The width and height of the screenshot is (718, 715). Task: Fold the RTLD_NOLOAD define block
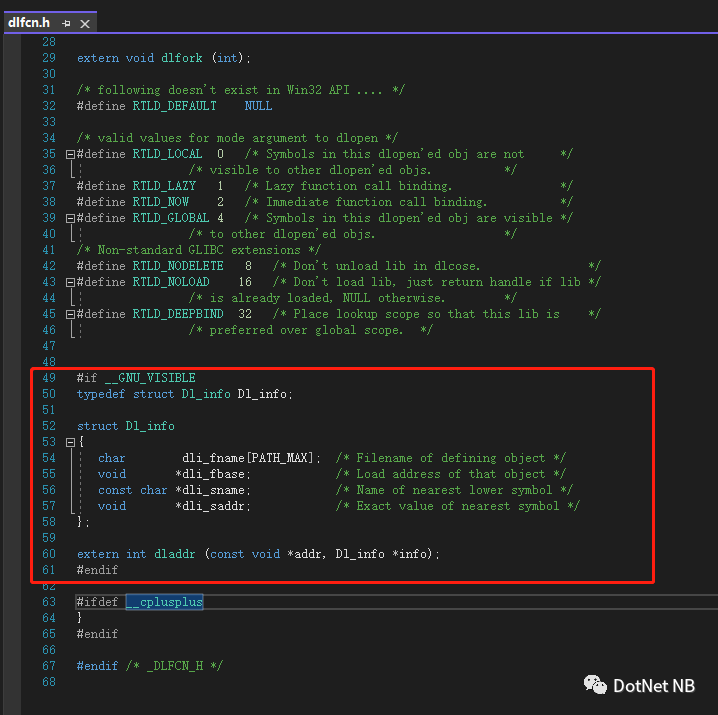(70, 282)
